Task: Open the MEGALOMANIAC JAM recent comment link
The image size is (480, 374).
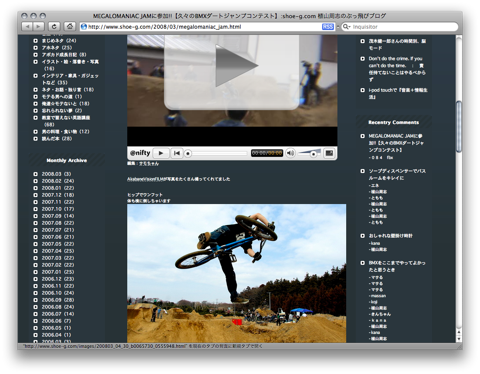Action: pyautogui.click(x=396, y=143)
